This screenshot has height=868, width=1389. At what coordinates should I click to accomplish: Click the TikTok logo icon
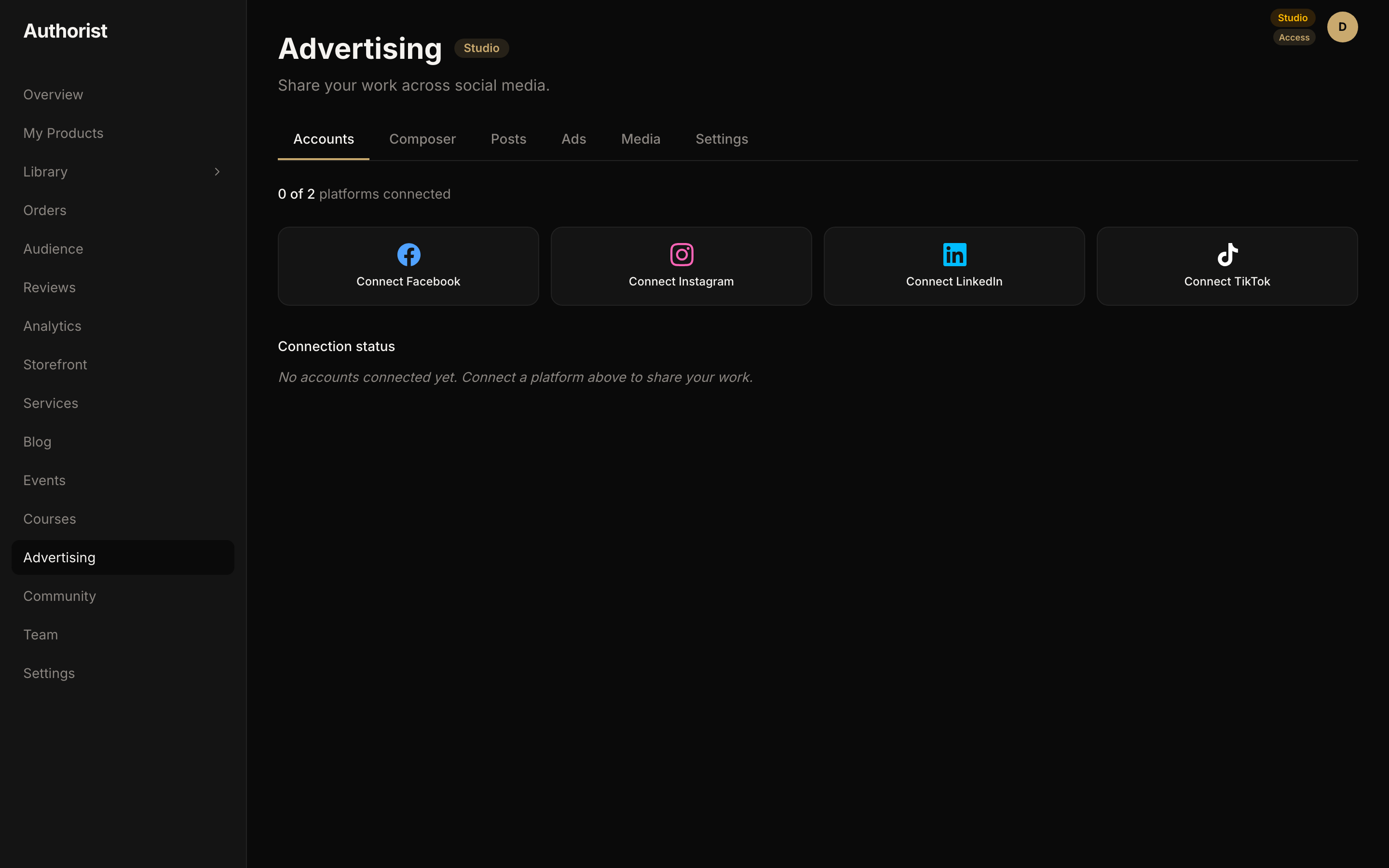(1227, 255)
